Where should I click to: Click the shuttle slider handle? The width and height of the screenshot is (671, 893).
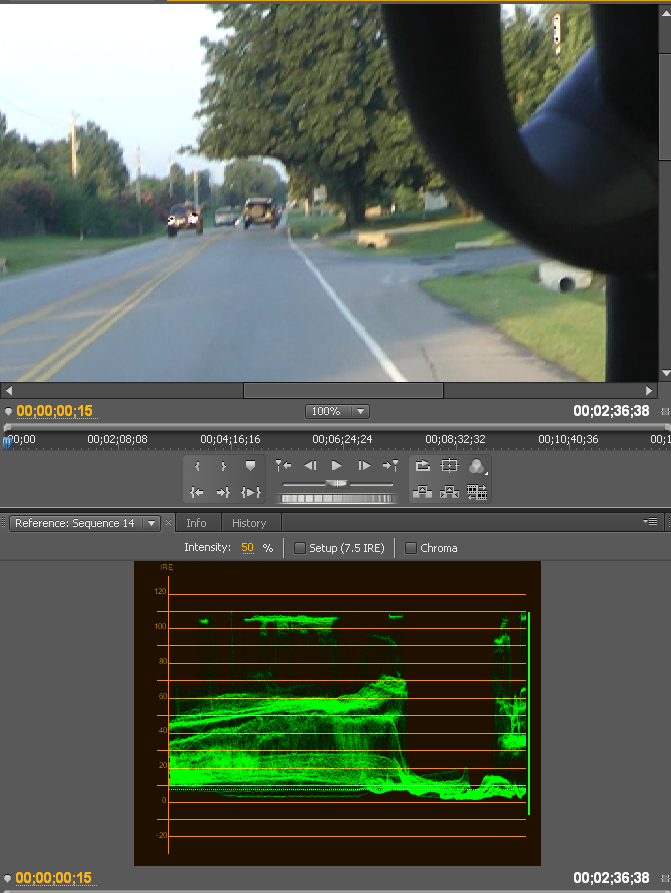tap(337, 484)
